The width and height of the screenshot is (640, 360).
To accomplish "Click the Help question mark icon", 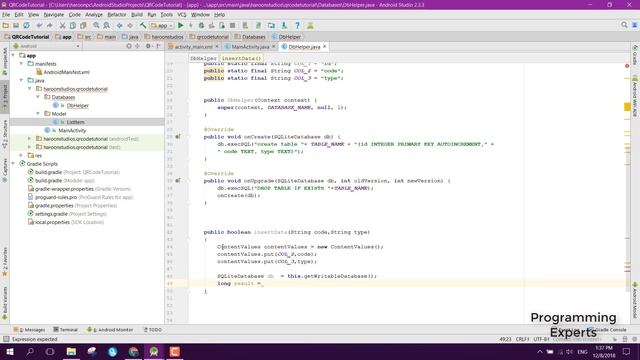I will tap(297, 25).
